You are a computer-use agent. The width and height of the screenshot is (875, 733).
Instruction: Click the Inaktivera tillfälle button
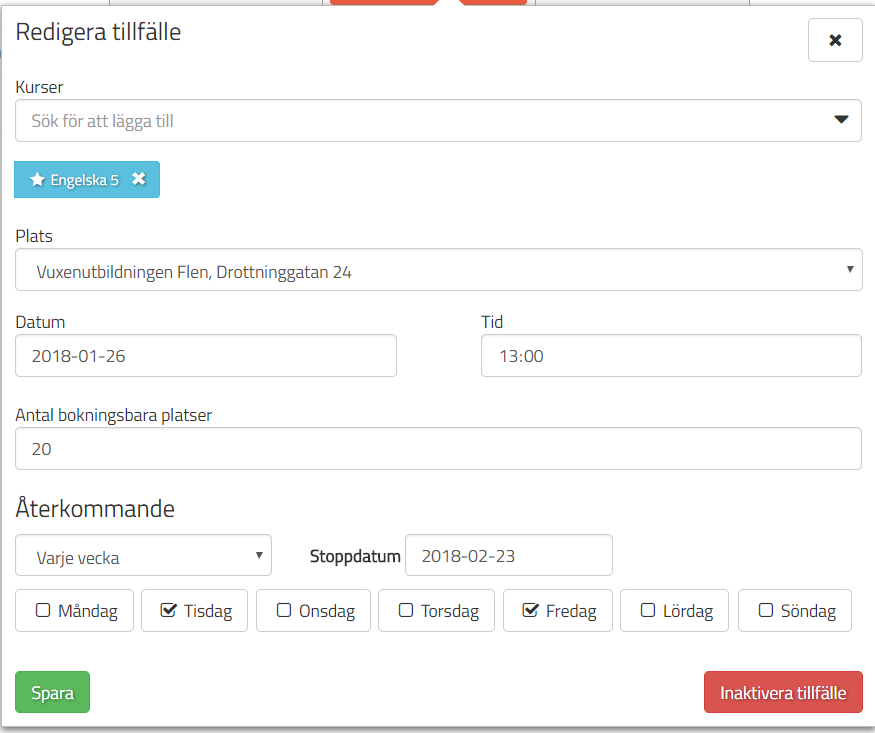pyautogui.click(x=782, y=692)
